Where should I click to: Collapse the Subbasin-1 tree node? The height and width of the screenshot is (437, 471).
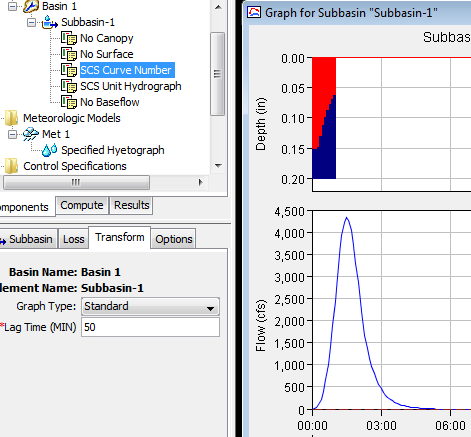(x=31, y=22)
